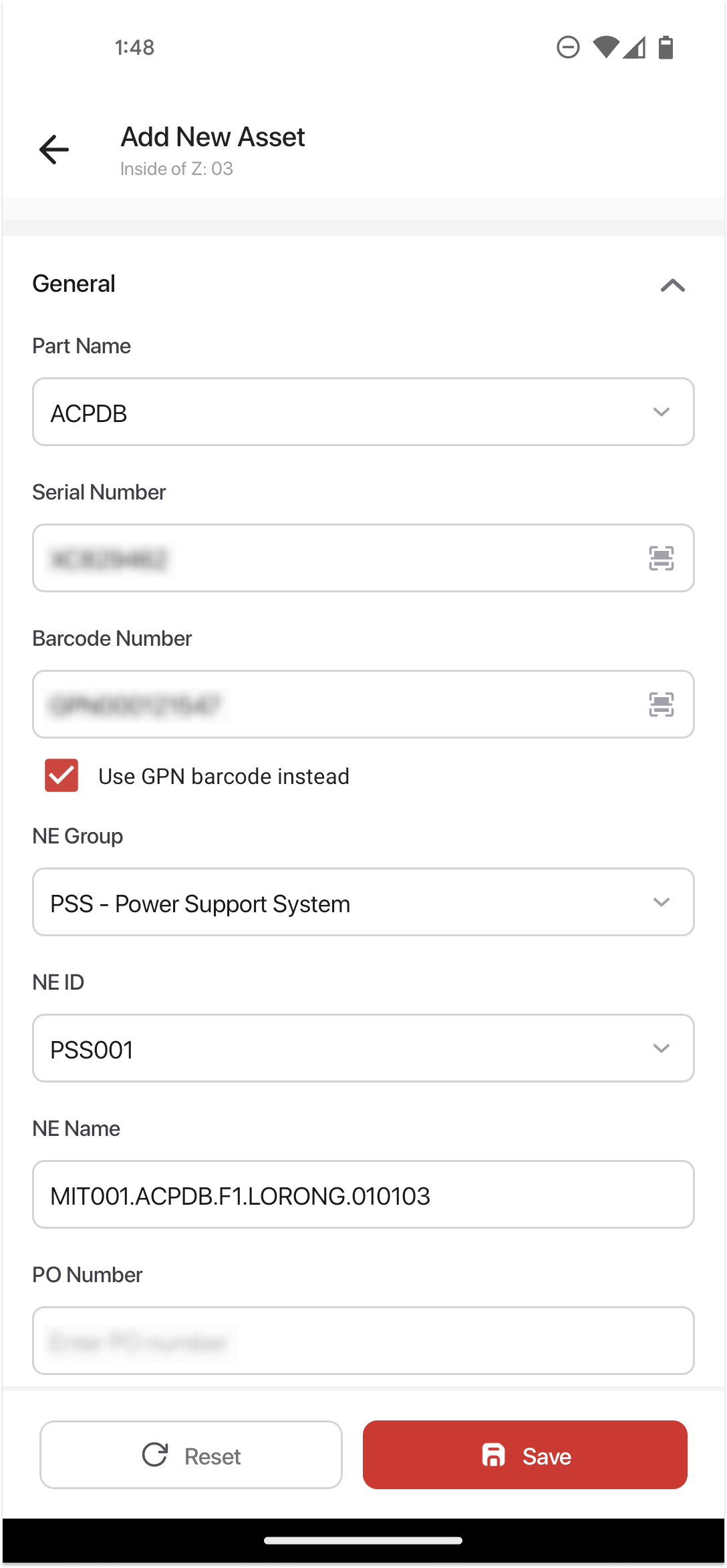The width and height of the screenshot is (727, 1568).
Task: Tap the bottom home gesture bar
Action: (x=363, y=1541)
